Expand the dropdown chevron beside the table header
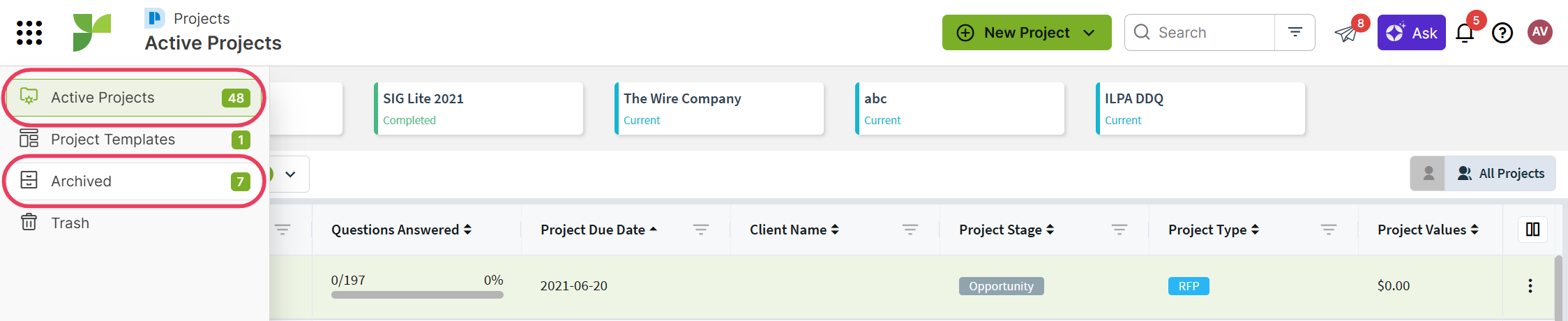 [x=290, y=174]
